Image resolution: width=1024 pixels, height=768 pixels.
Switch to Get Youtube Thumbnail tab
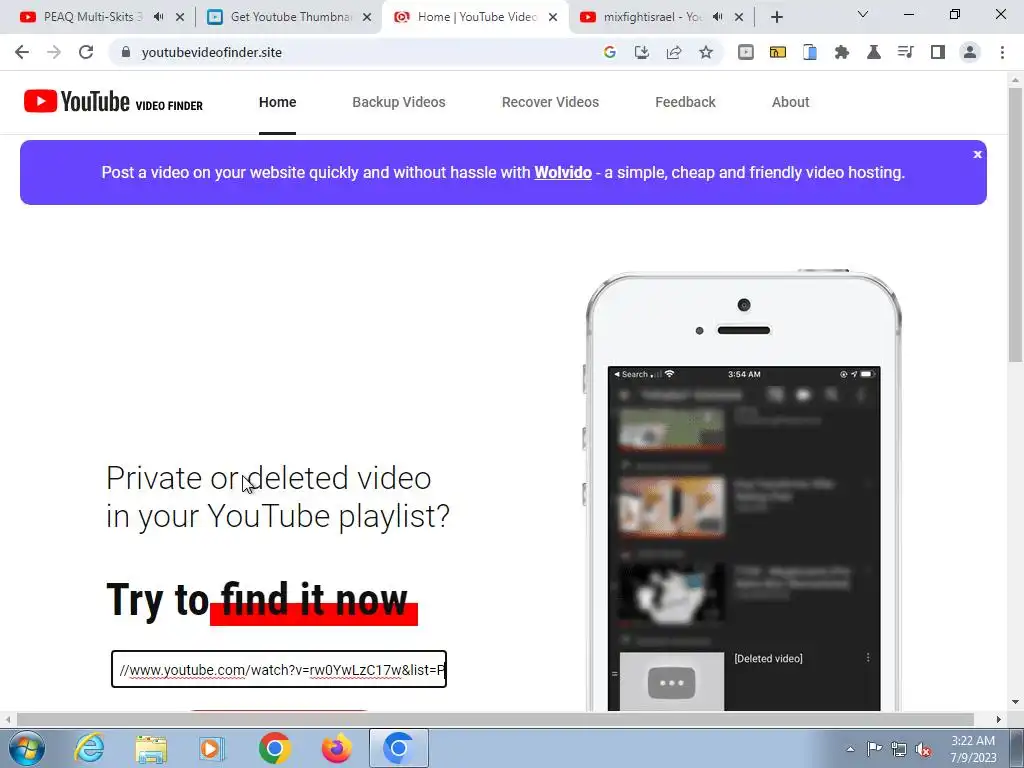291,17
